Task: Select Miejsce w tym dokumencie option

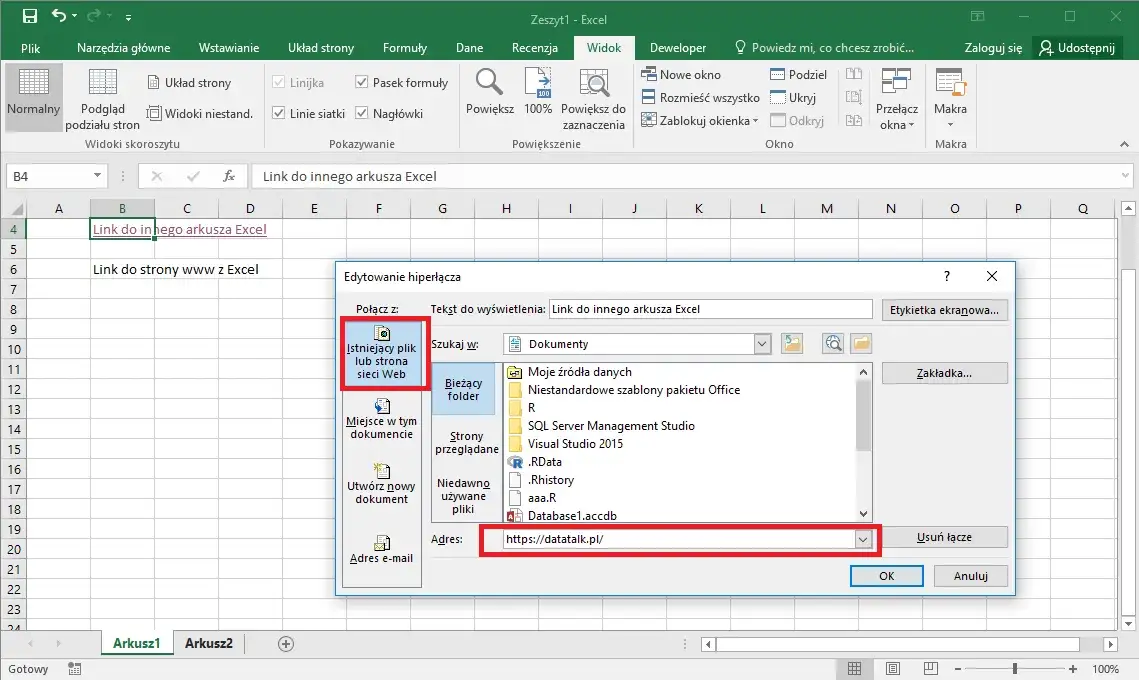Action: (380, 419)
